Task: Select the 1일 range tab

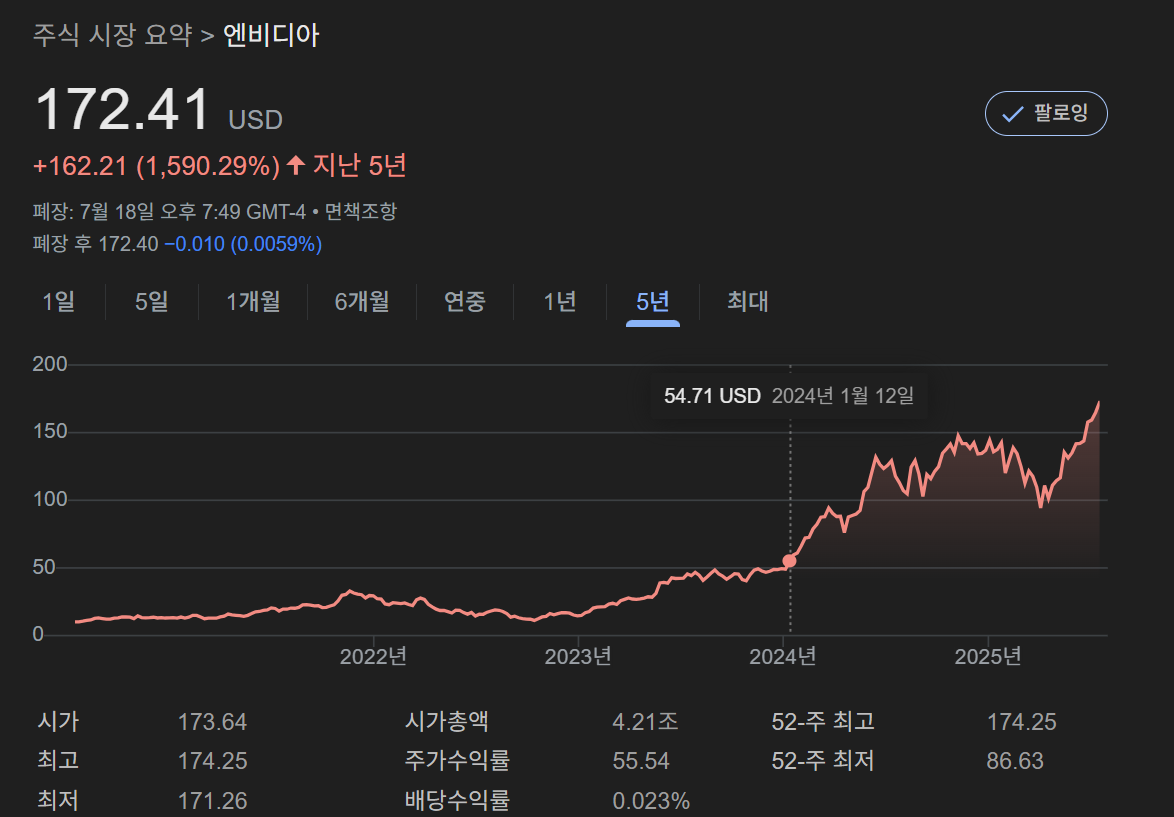Action: [58, 302]
